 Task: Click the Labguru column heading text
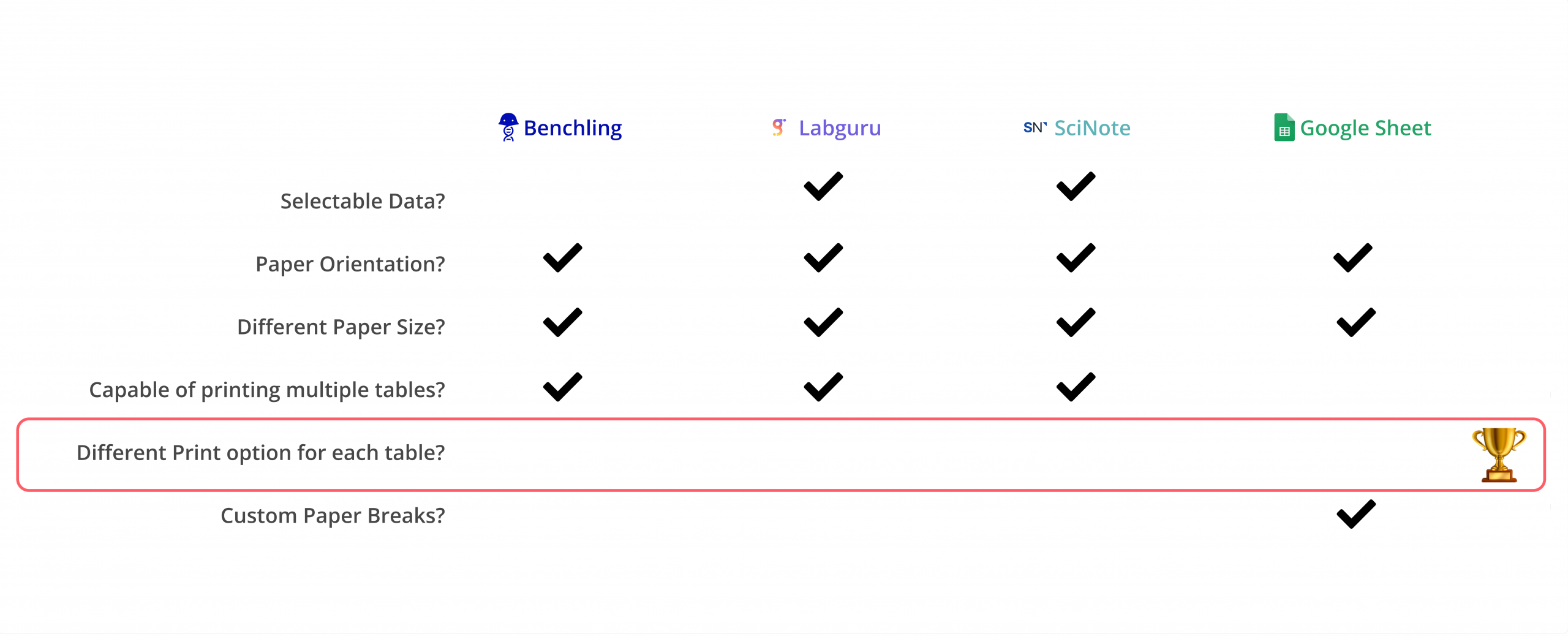tap(840, 128)
